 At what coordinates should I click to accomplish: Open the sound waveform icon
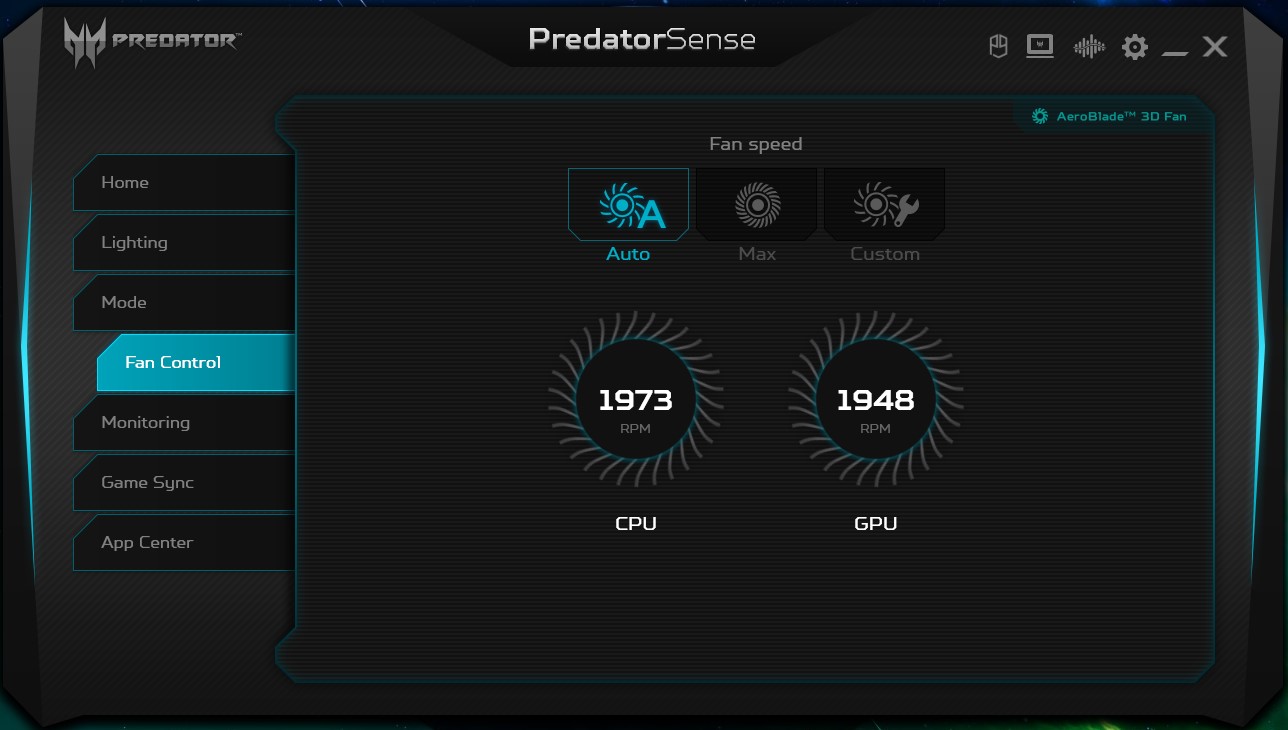1088,46
